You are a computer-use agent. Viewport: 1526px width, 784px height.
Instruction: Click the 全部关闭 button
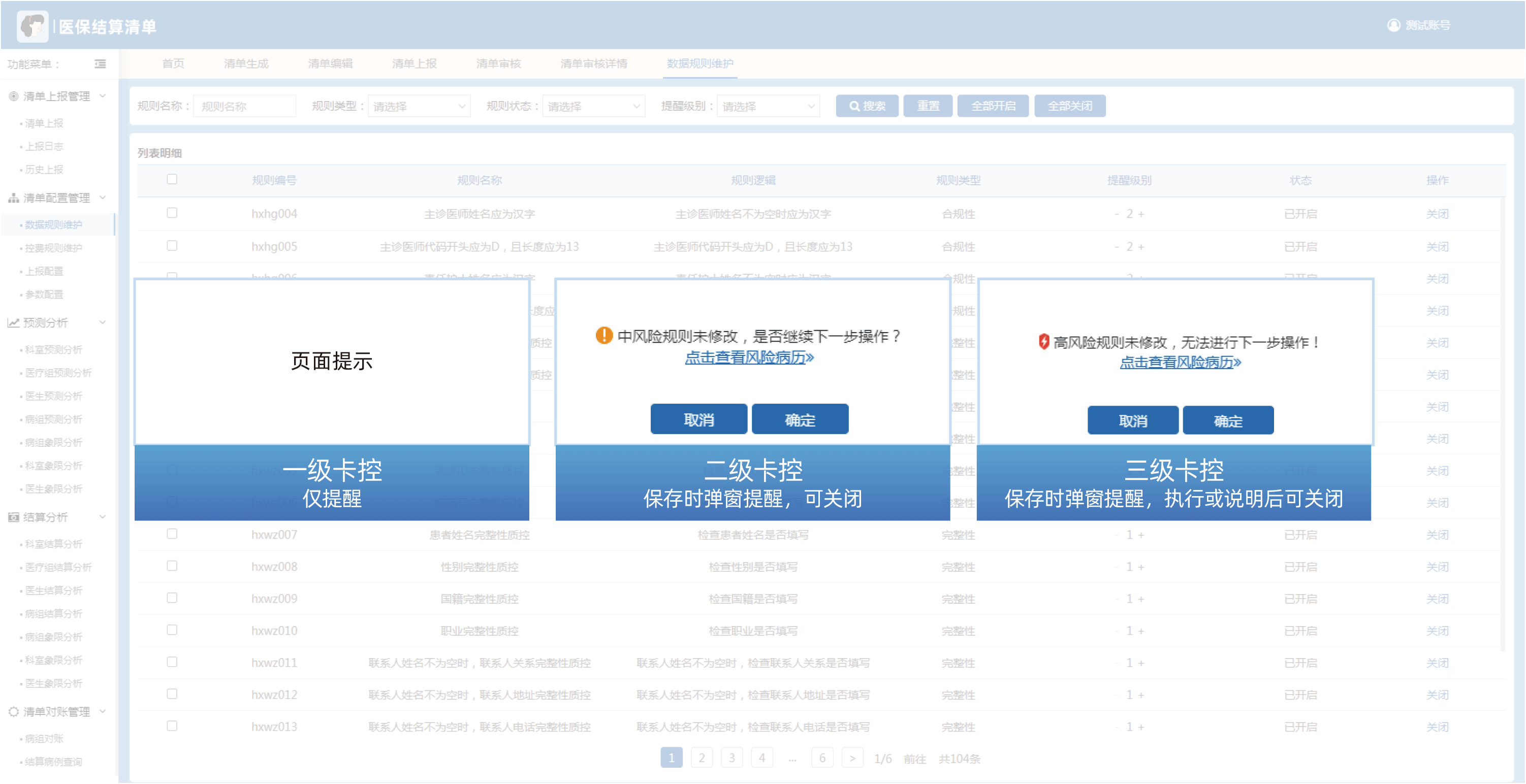click(x=1070, y=106)
